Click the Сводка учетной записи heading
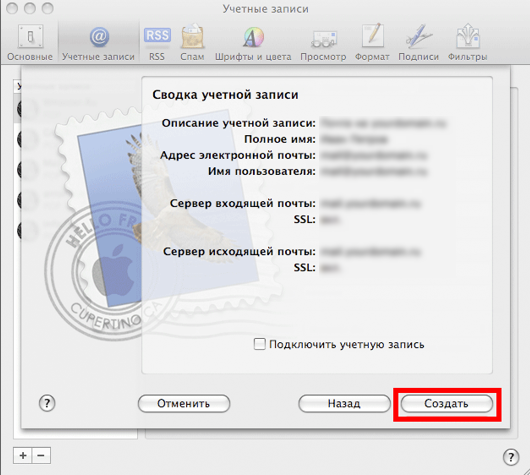This screenshot has height=475, width=530. 225,95
